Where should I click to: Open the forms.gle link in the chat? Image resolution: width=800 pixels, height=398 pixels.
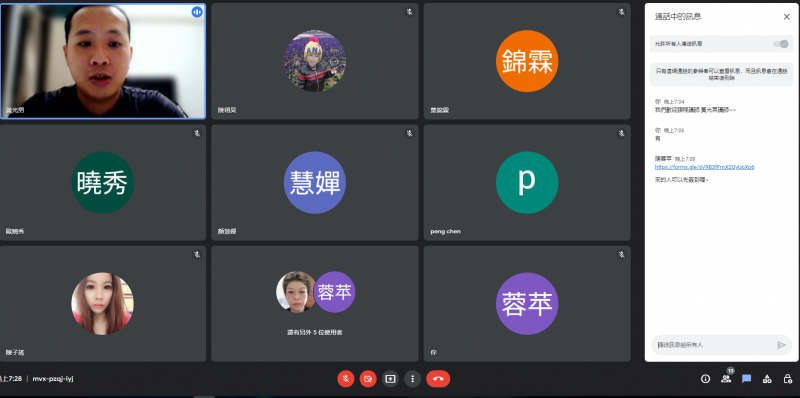(705, 167)
